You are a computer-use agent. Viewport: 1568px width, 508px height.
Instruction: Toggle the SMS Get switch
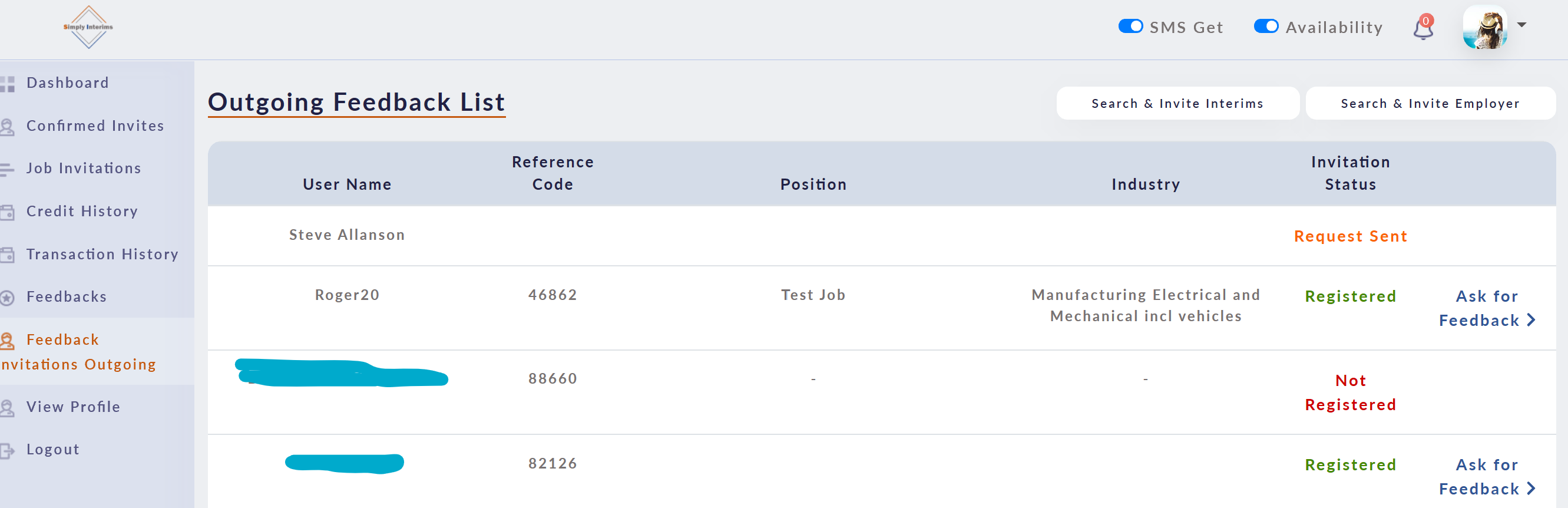point(1130,27)
